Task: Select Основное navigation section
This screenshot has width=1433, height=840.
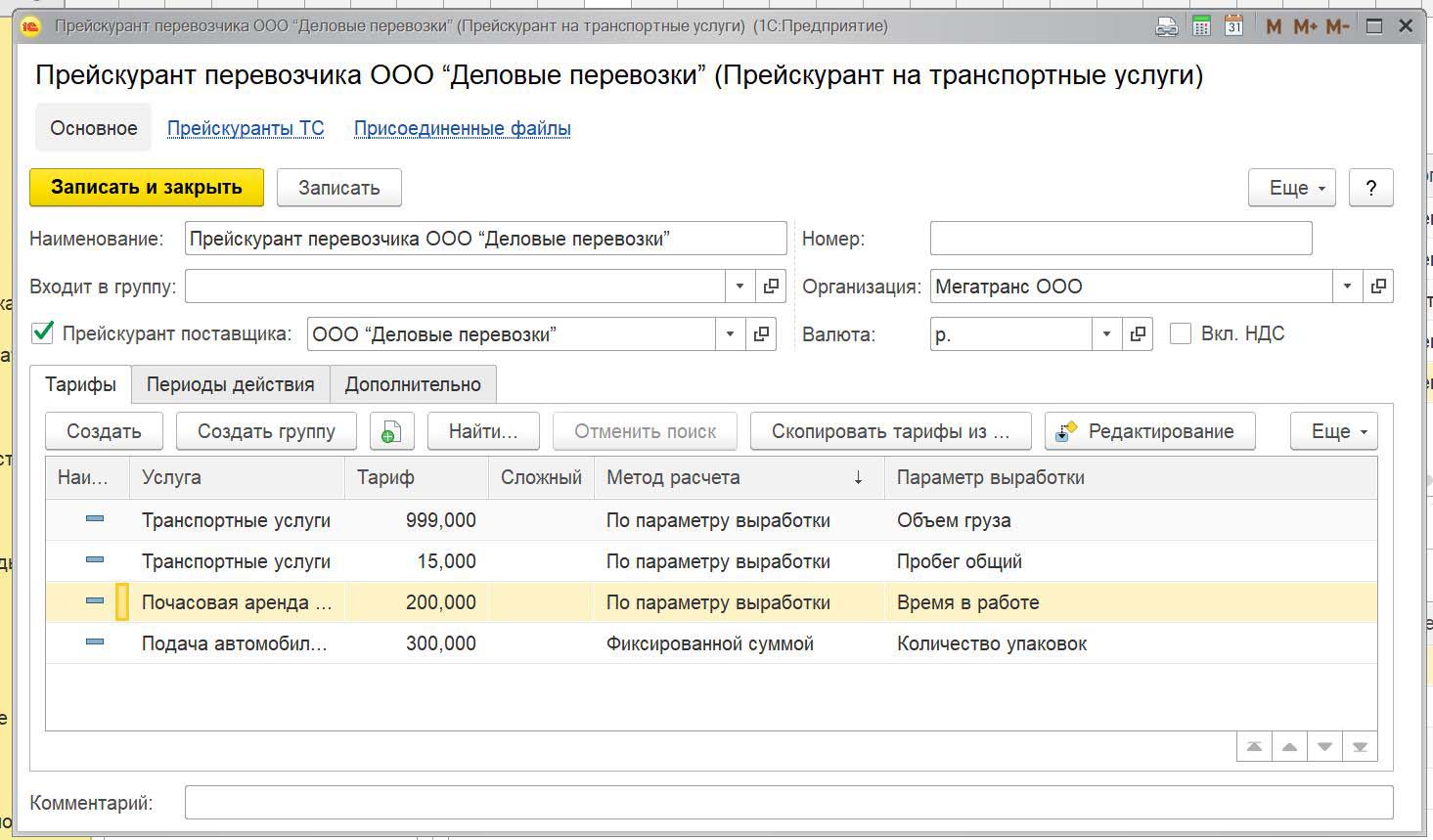Action: pyautogui.click(x=94, y=128)
